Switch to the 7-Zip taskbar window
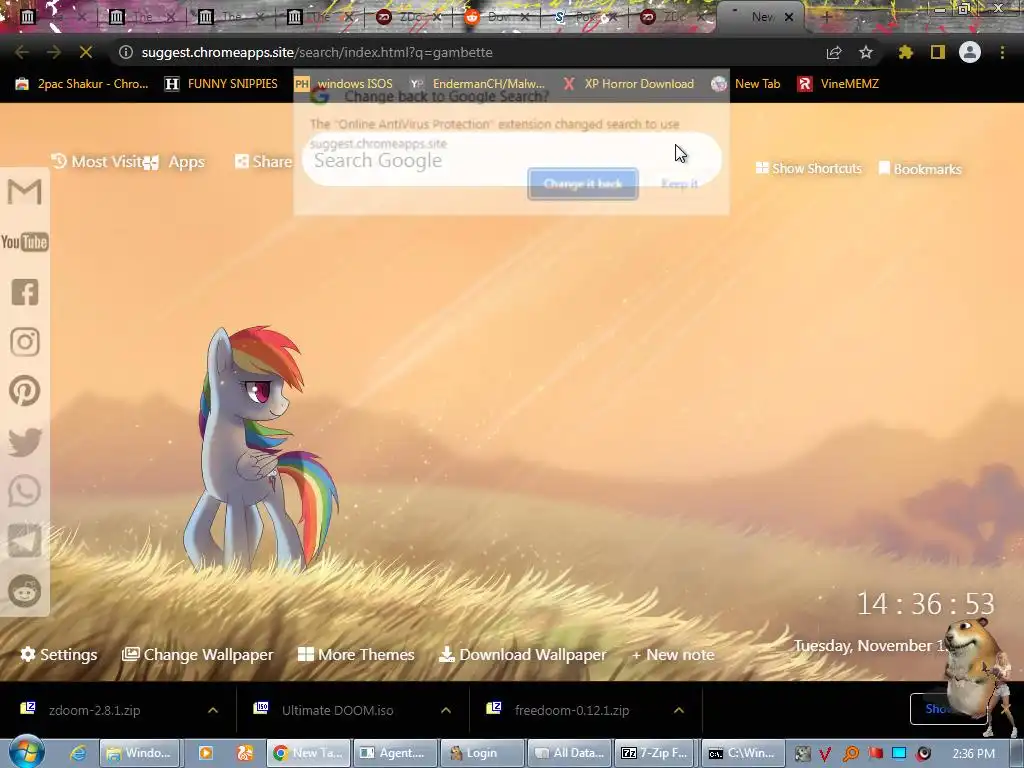The image size is (1024, 768). click(657, 753)
